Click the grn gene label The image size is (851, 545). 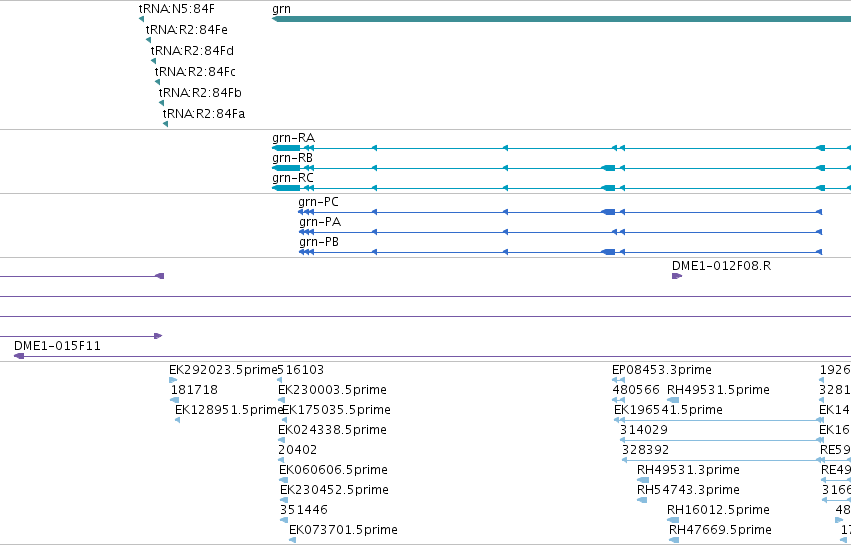281,9
